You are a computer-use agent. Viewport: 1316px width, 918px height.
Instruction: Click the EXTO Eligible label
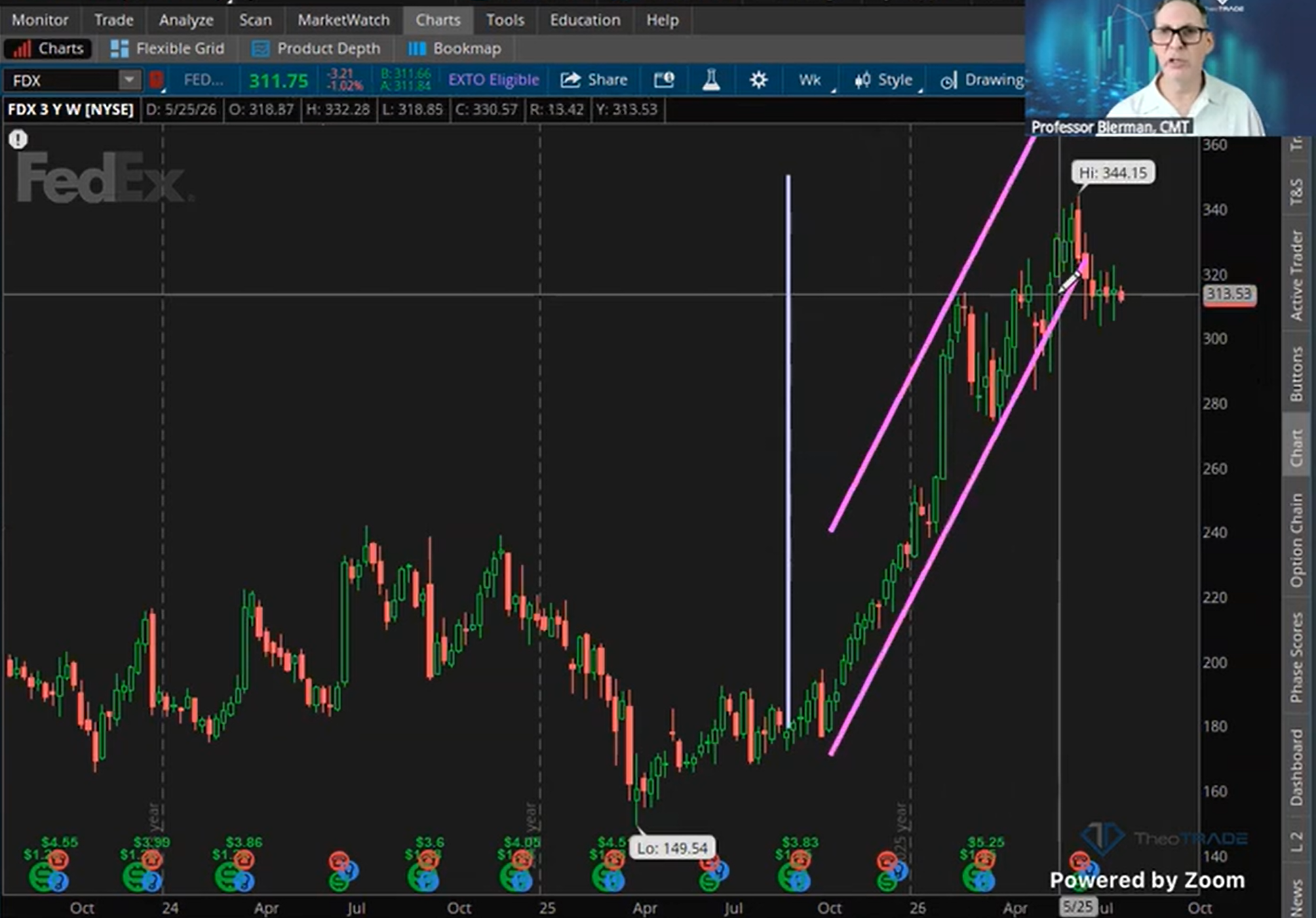click(494, 80)
